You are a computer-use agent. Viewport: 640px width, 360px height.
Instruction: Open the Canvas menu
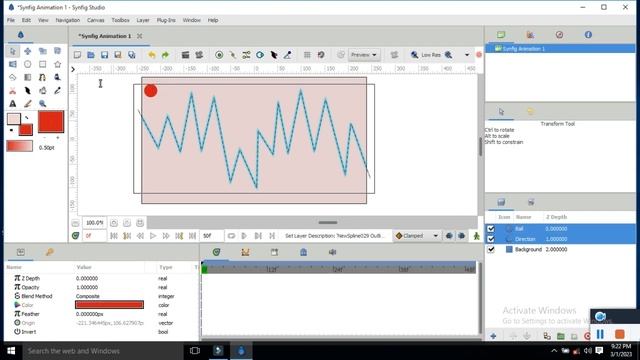click(x=96, y=20)
